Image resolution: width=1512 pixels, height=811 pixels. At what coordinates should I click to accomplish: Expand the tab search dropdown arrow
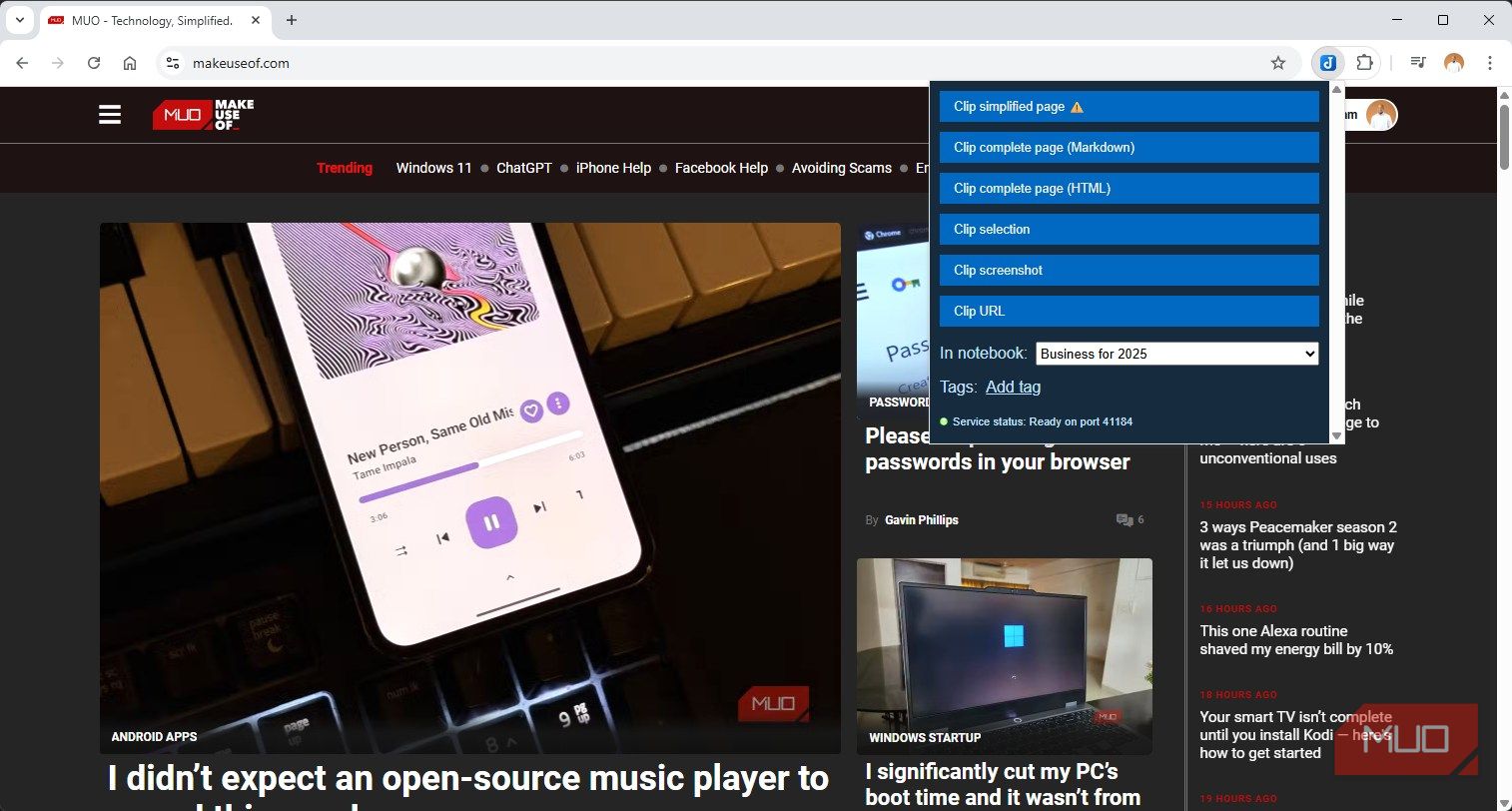click(19, 20)
